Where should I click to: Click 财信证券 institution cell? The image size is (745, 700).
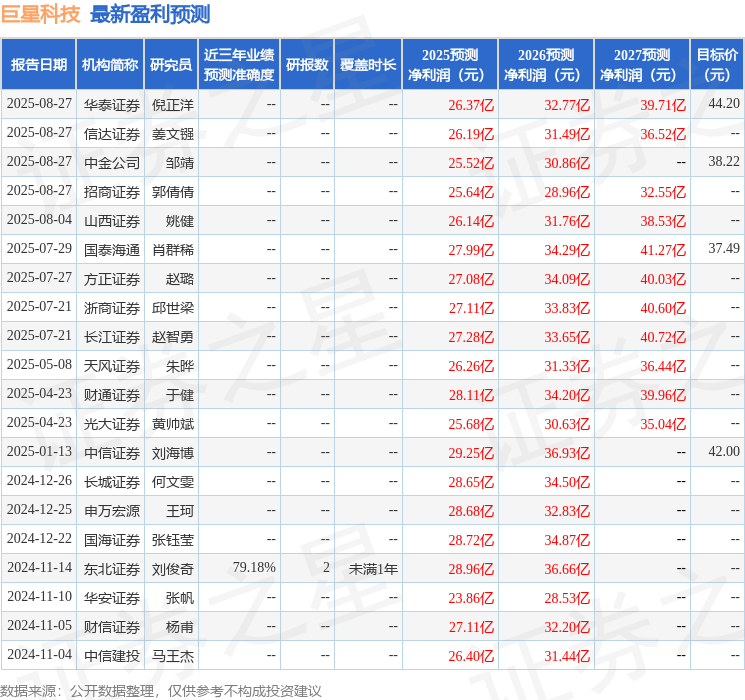tap(112, 627)
